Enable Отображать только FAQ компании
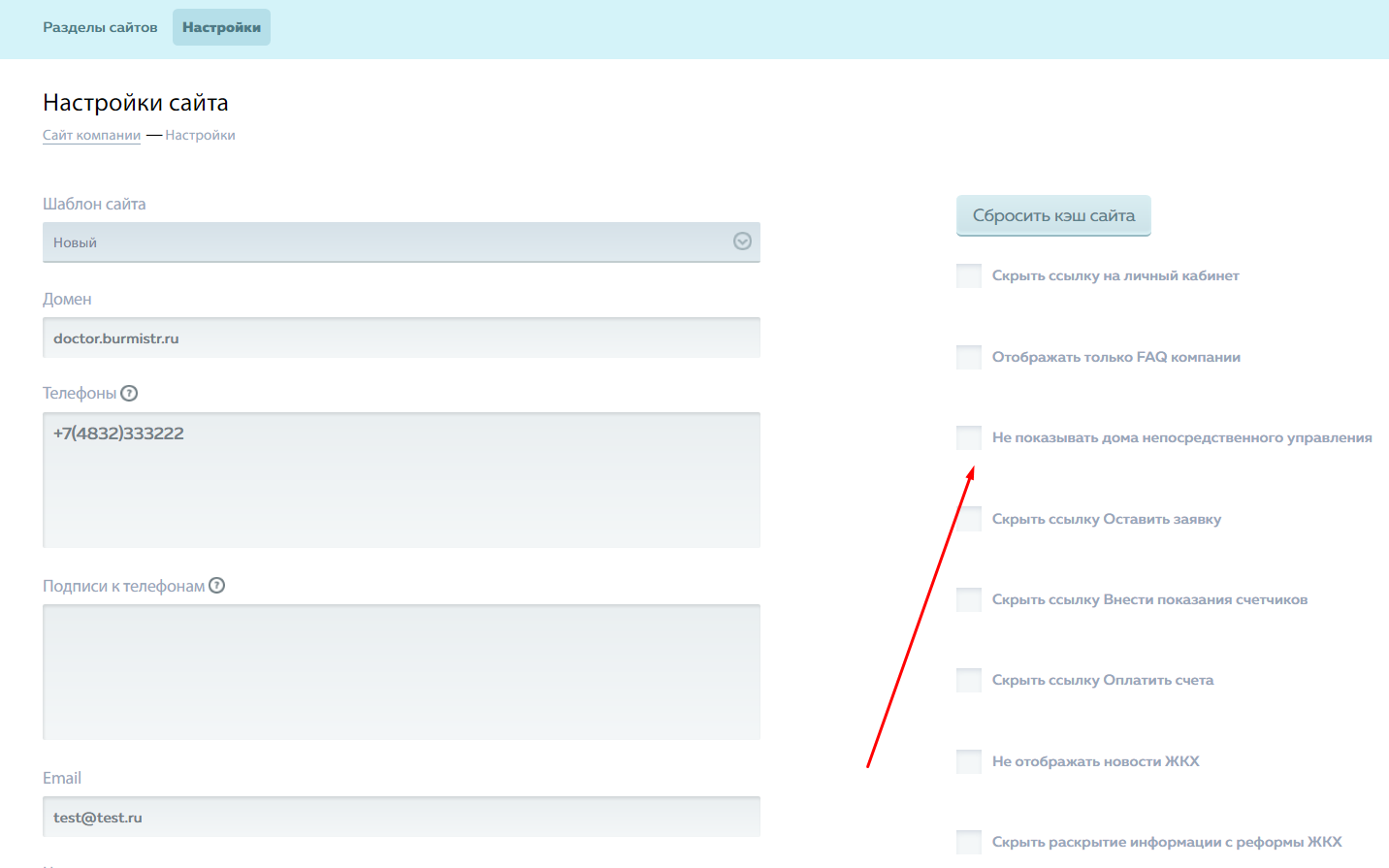This screenshot has width=1389, height=868. [969, 357]
